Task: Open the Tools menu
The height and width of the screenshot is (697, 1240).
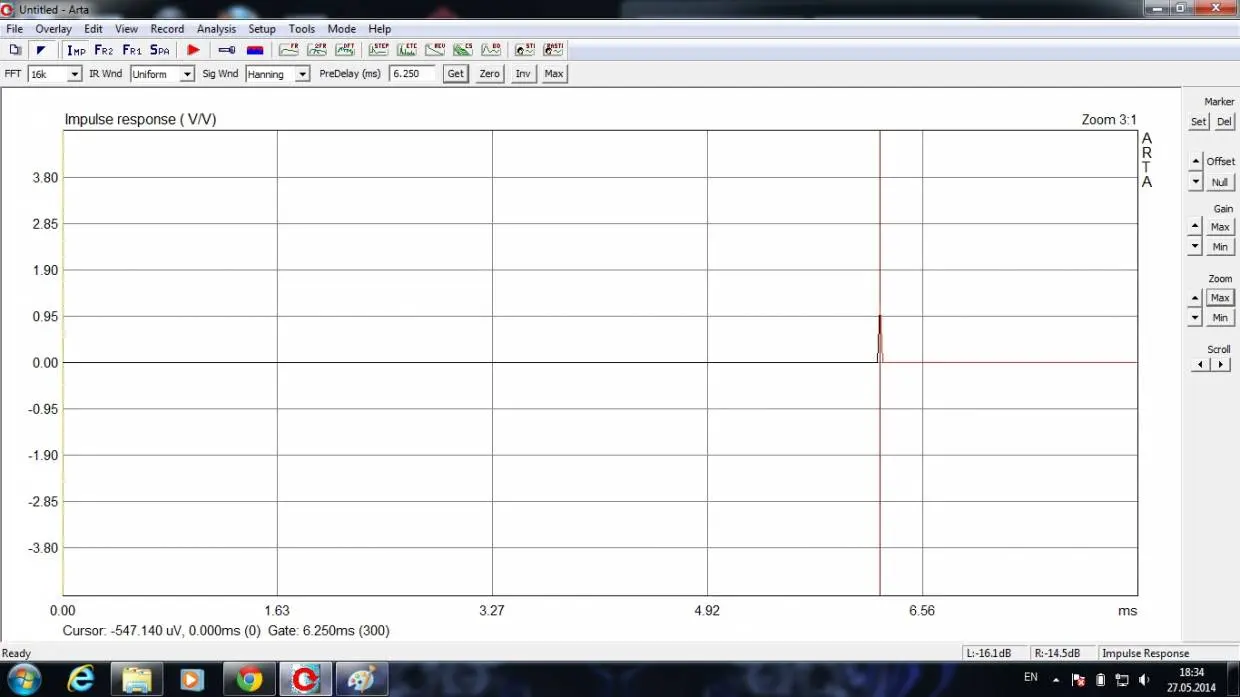Action: 301,29
